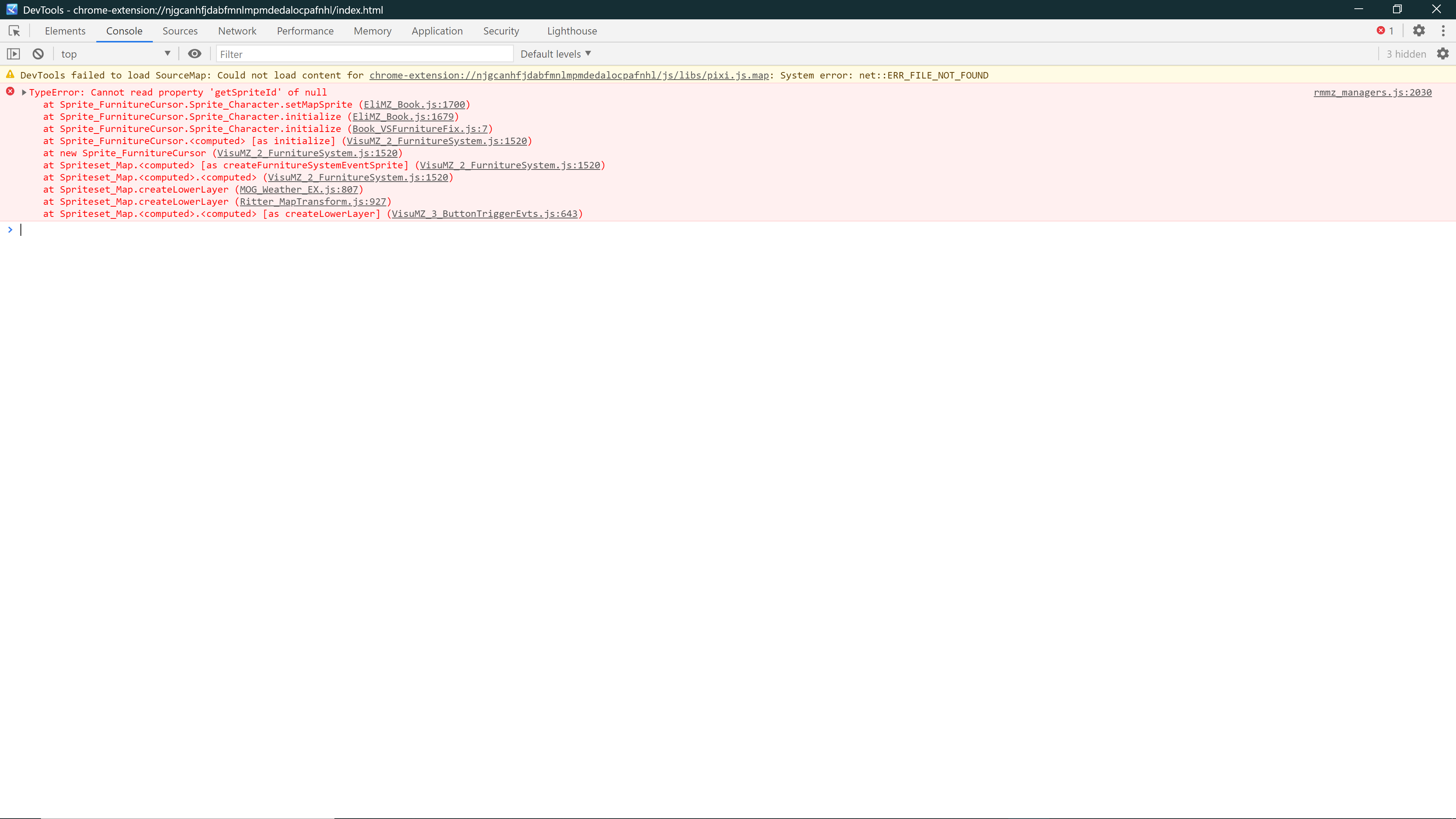Open the EliMZ_Book.js:1700 link

(x=414, y=105)
